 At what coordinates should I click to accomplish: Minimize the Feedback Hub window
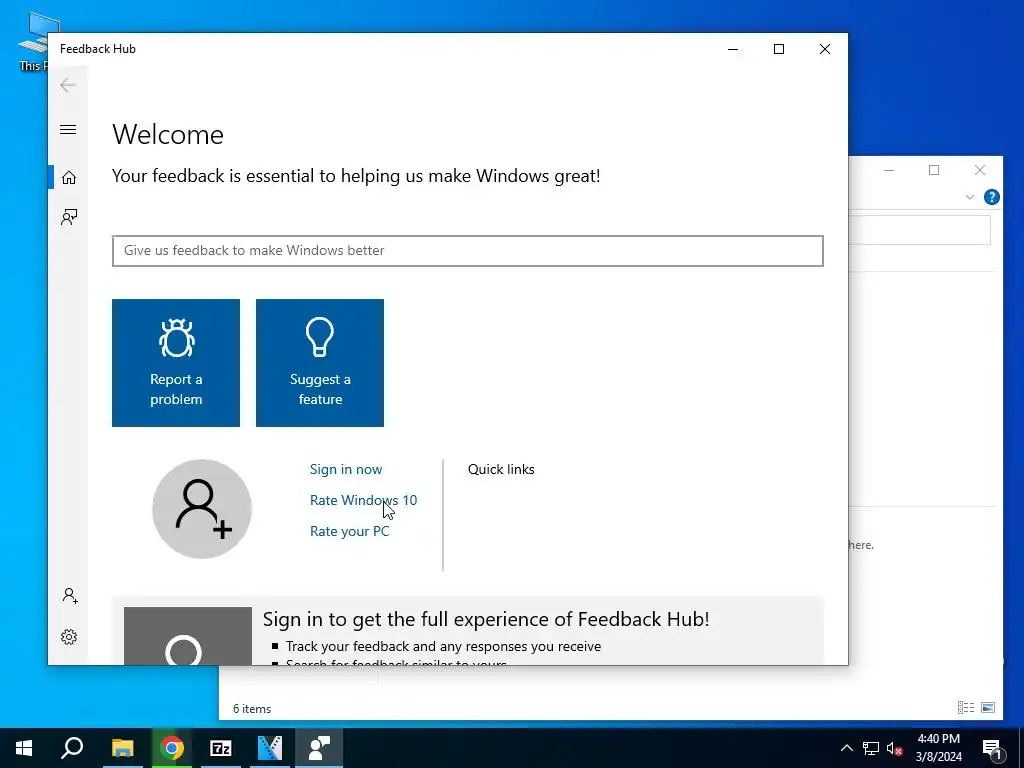pos(733,49)
